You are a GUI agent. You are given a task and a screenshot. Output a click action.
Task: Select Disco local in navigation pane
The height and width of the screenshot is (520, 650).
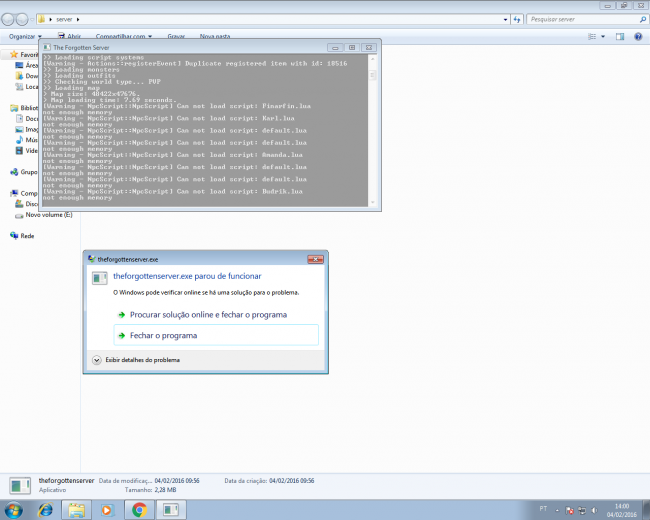pyautogui.click(x=27, y=204)
